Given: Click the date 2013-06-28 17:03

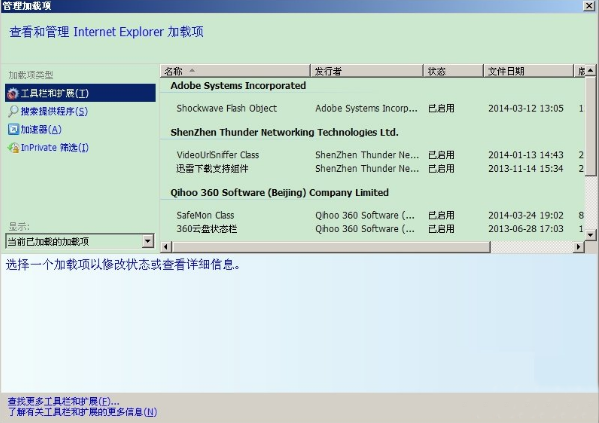Looking at the screenshot, I should coord(526,229).
